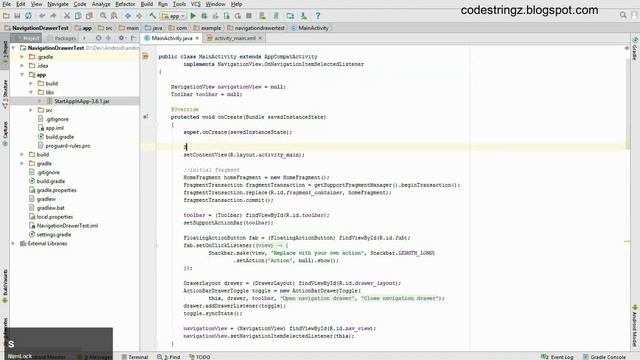The image size is (640, 360).
Task: Open the Gradle Console button
Action: click(x=604, y=357)
